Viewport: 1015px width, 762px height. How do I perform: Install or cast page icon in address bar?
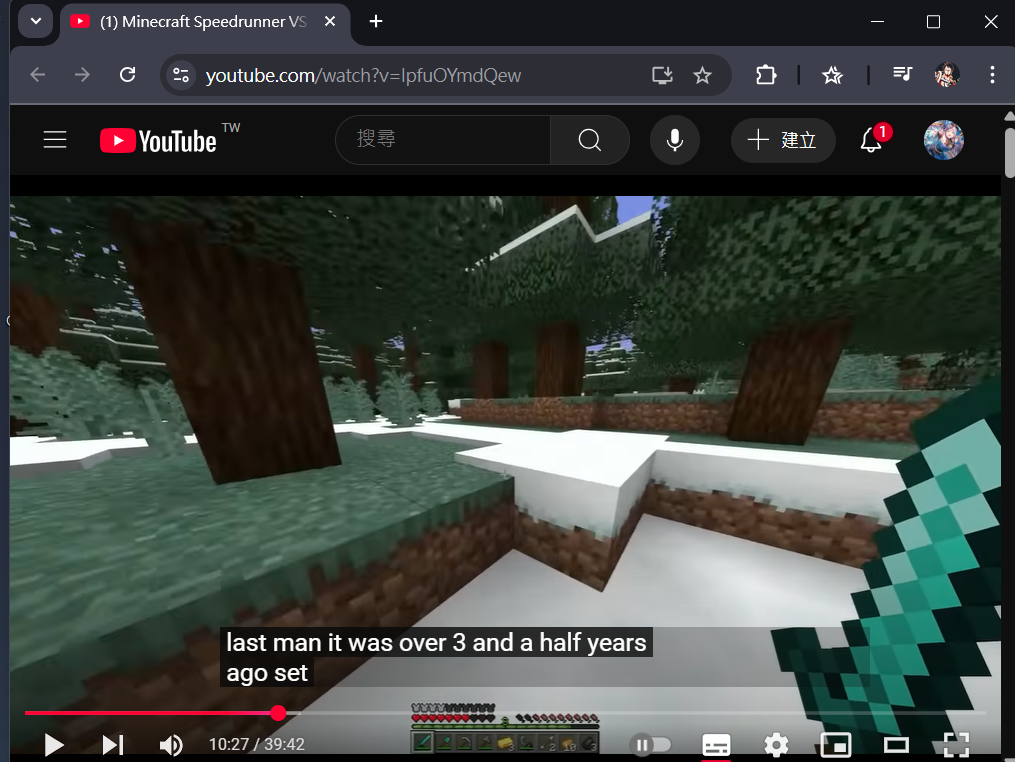click(662, 75)
